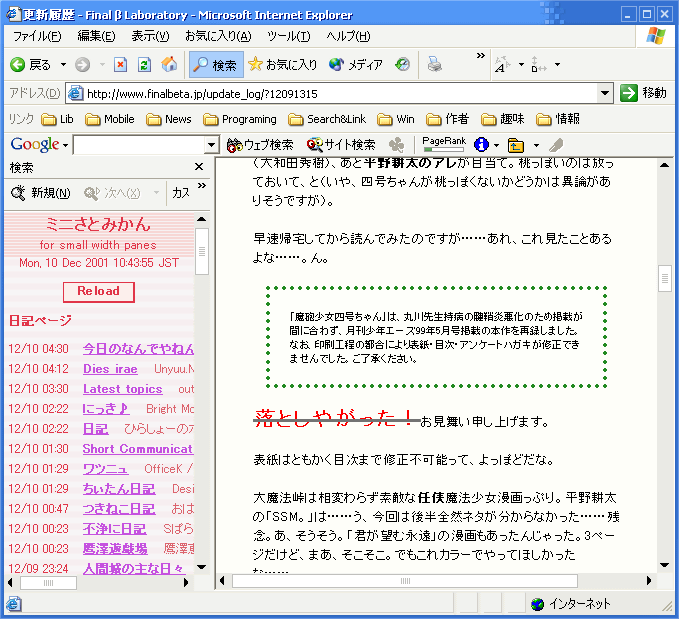Open the Win links folder
This screenshot has width=679, height=619.
(x=396, y=119)
